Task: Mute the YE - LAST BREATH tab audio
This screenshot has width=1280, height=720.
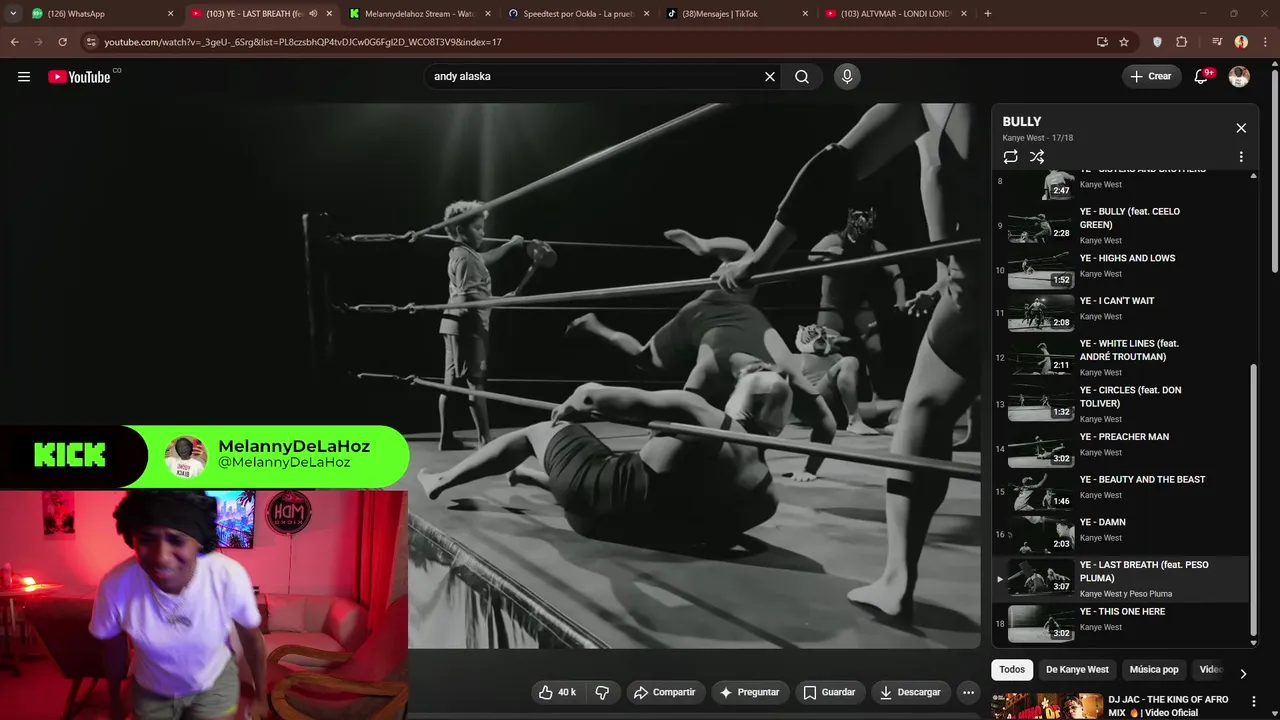Action: point(313,14)
